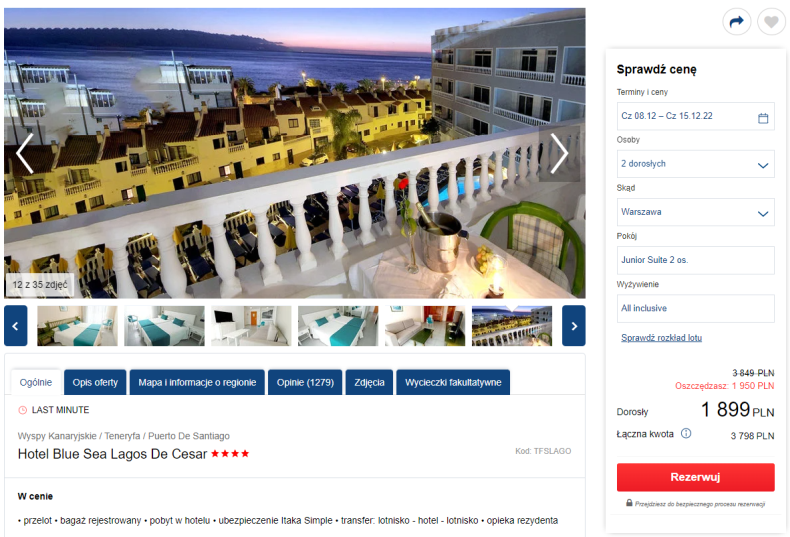This screenshot has width=790, height=537.
Task: Click the red Rezerwuj button
Action: click(695, 477)
